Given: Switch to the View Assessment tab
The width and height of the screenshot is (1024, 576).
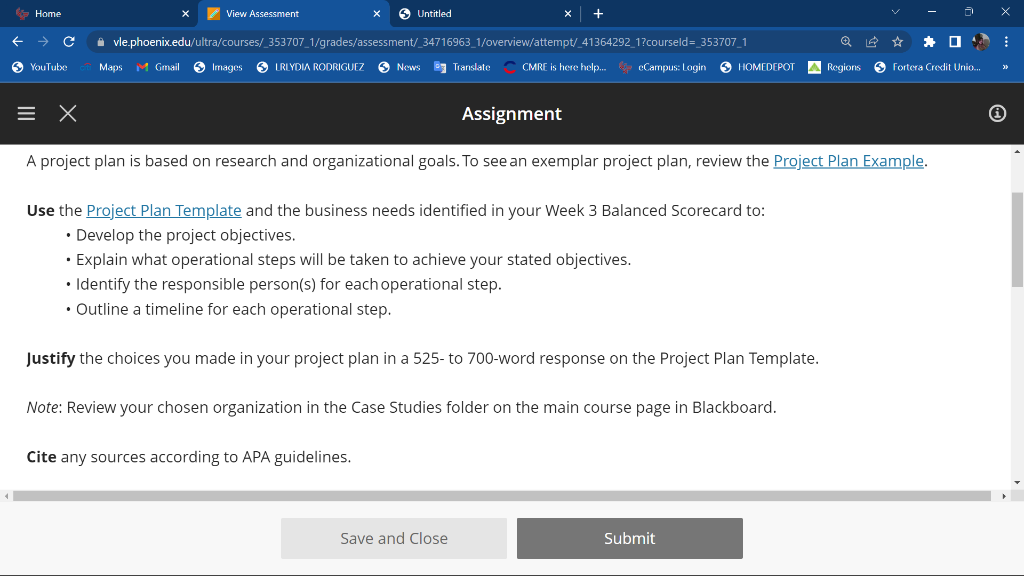Looking at the screenshot, I should tap(294, 14).
